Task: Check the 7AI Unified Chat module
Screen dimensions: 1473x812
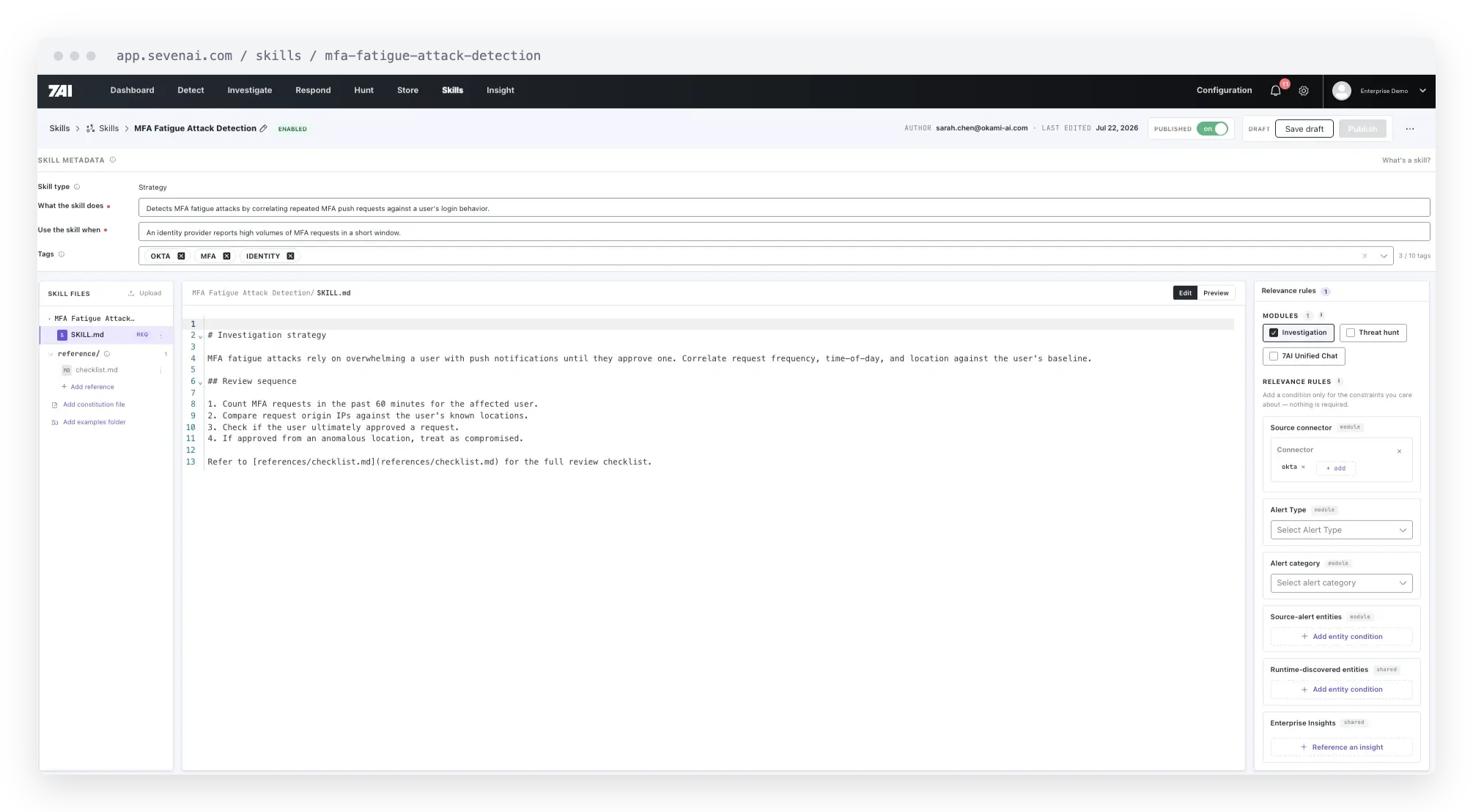Action: point(1274,356)
